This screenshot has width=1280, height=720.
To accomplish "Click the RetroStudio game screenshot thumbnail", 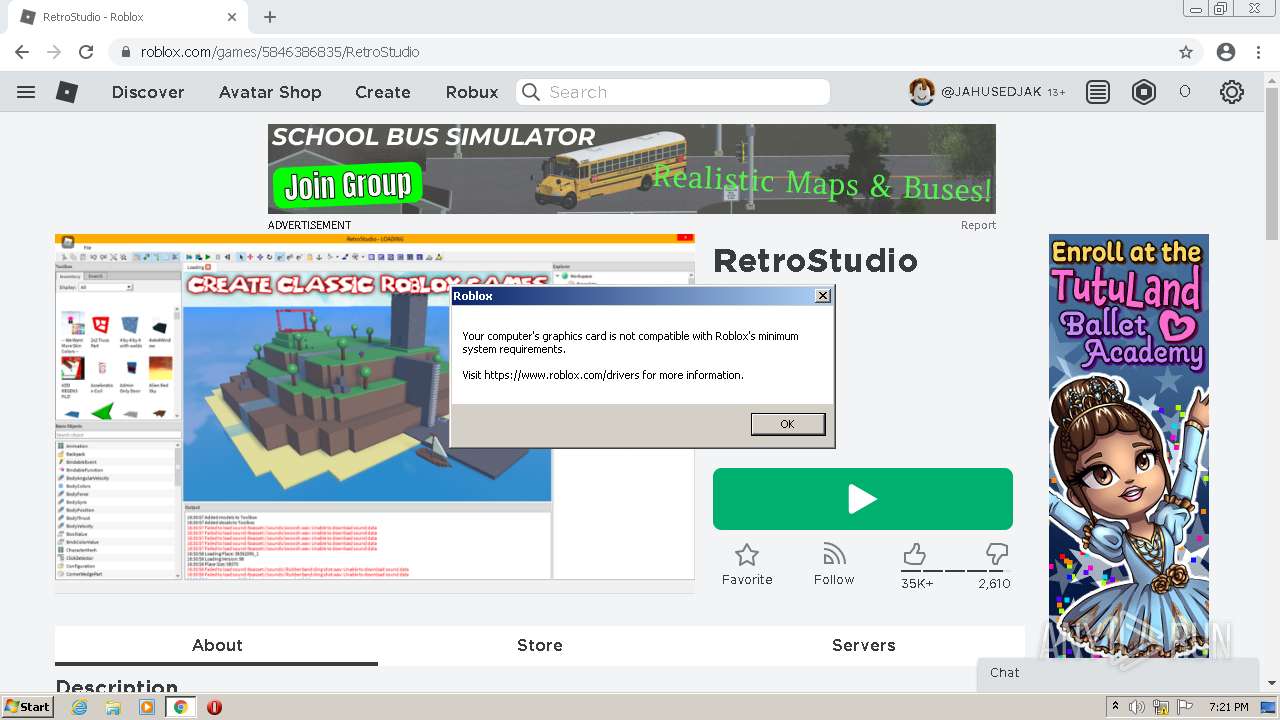I will [374, 407].
